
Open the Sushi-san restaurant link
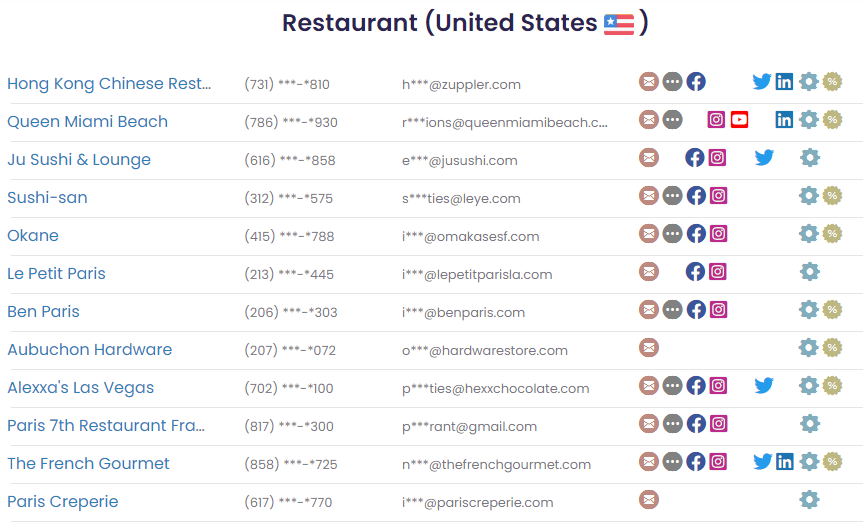tap(47, 198)
